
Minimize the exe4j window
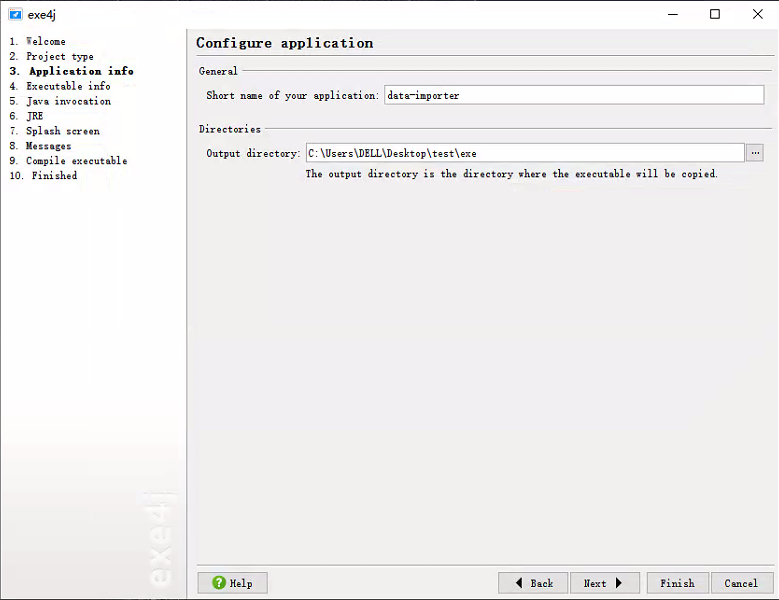click(x=673, y=14)
